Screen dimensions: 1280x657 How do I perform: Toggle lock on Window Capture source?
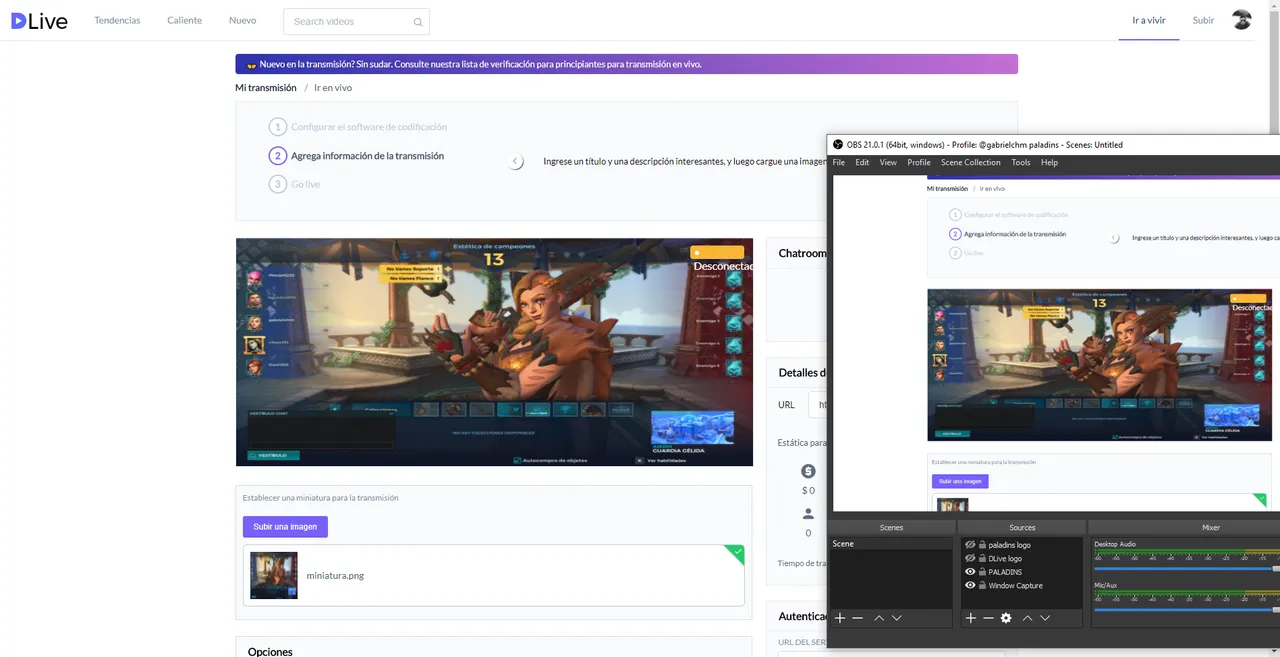click(x=982, y=585)
